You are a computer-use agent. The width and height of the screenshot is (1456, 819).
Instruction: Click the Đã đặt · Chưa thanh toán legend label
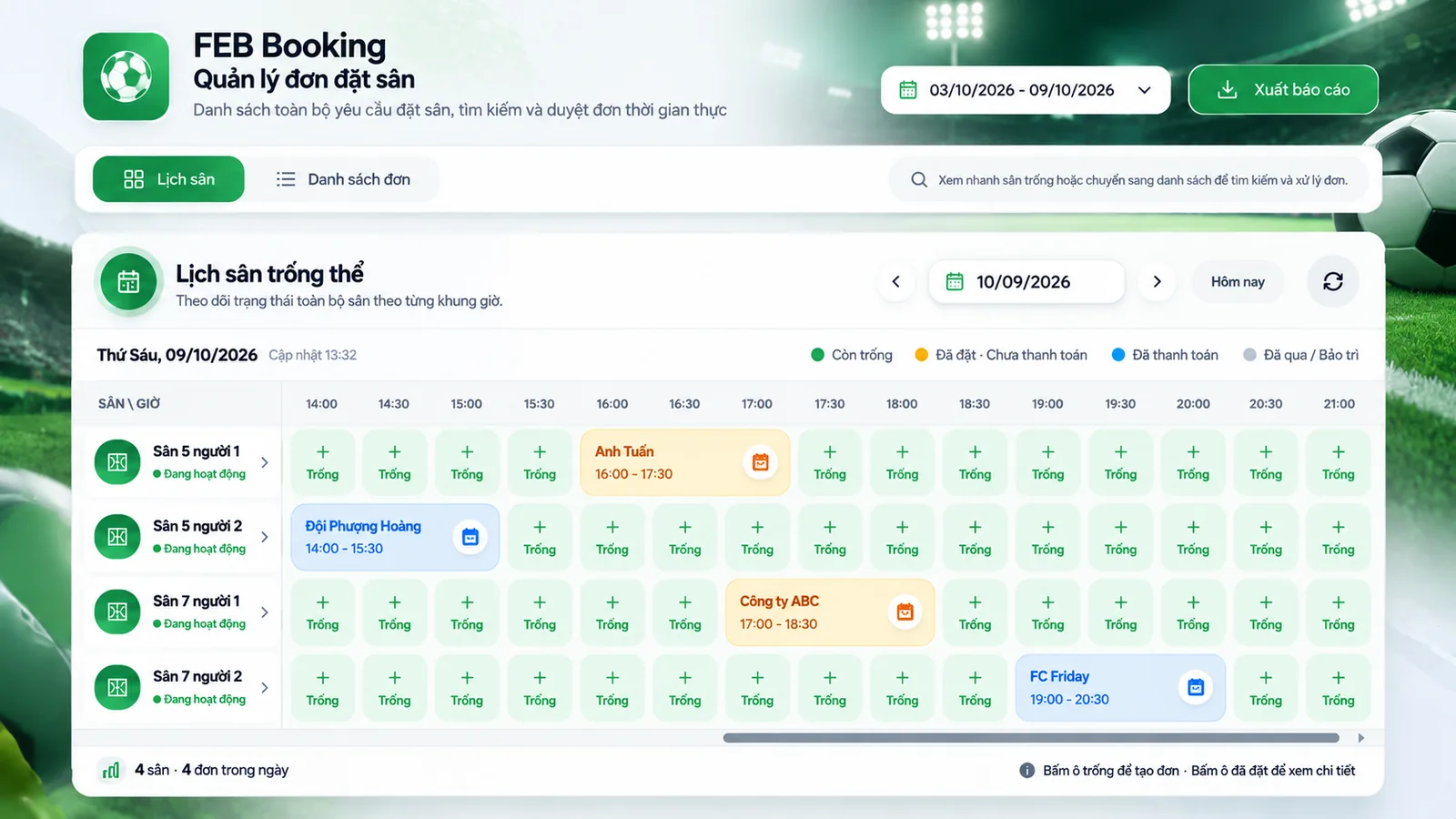pyautogui.click(x=1011, y=355)
